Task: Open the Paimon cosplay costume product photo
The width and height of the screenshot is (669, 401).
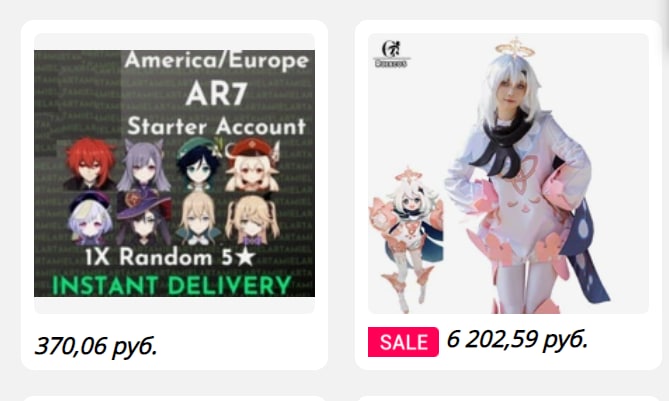Action: pos(508,173)
